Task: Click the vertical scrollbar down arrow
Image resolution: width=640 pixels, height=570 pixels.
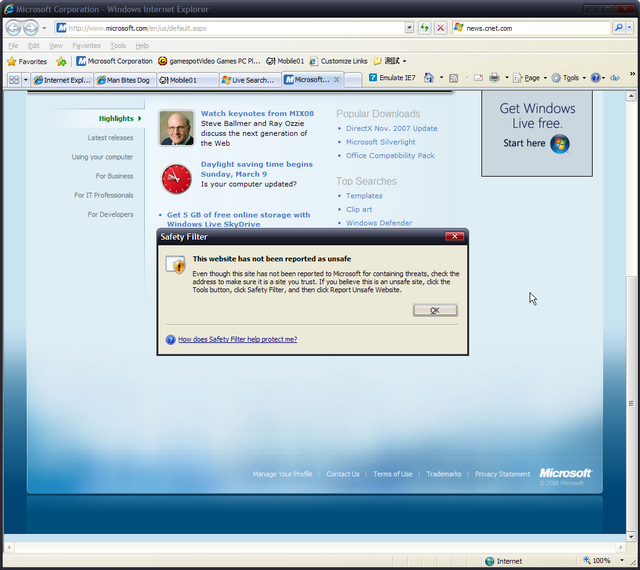Action: pyautogui.click(x=631, y=537)
